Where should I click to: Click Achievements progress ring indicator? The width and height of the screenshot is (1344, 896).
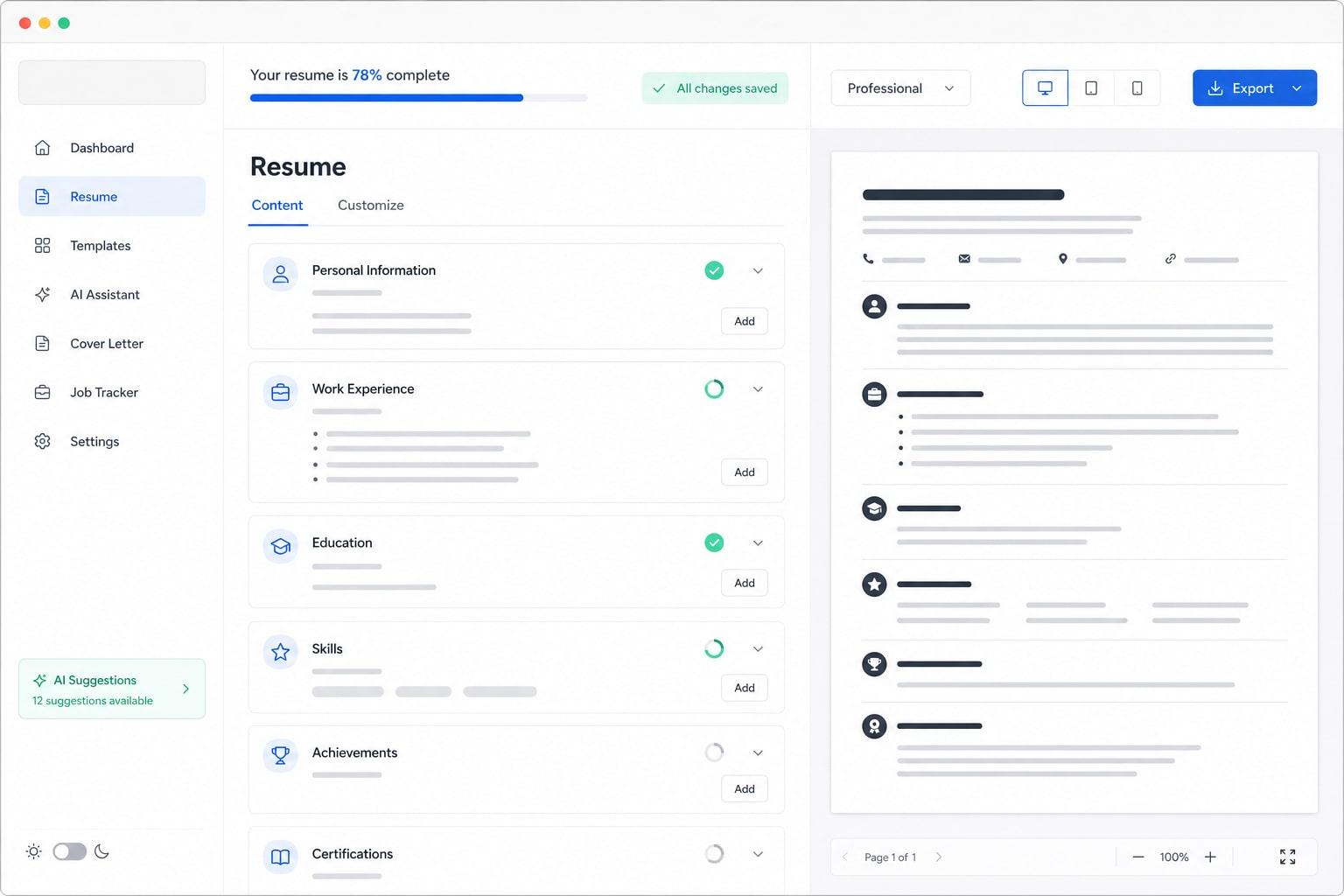[x=714, y=752]
